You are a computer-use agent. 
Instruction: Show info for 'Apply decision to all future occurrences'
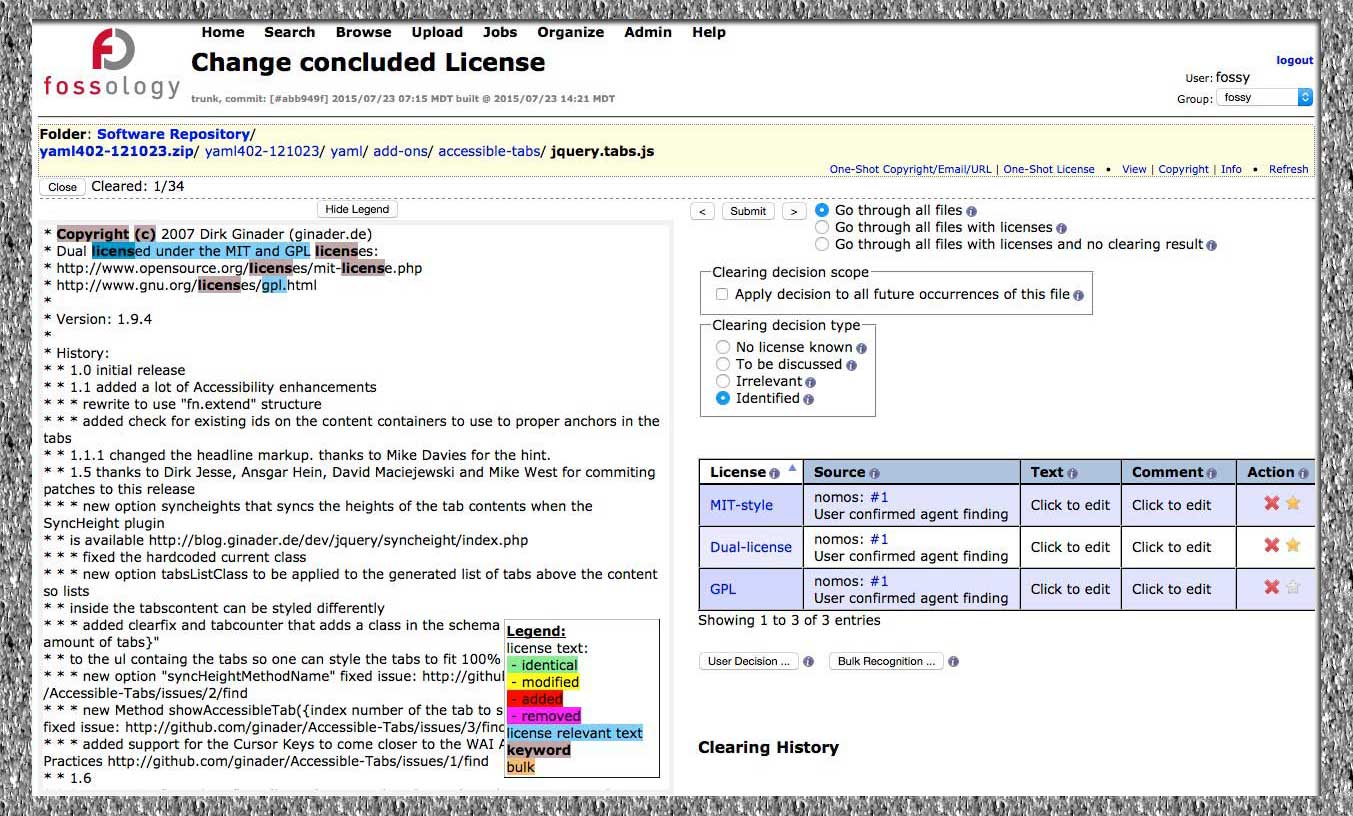(1078, 295)
